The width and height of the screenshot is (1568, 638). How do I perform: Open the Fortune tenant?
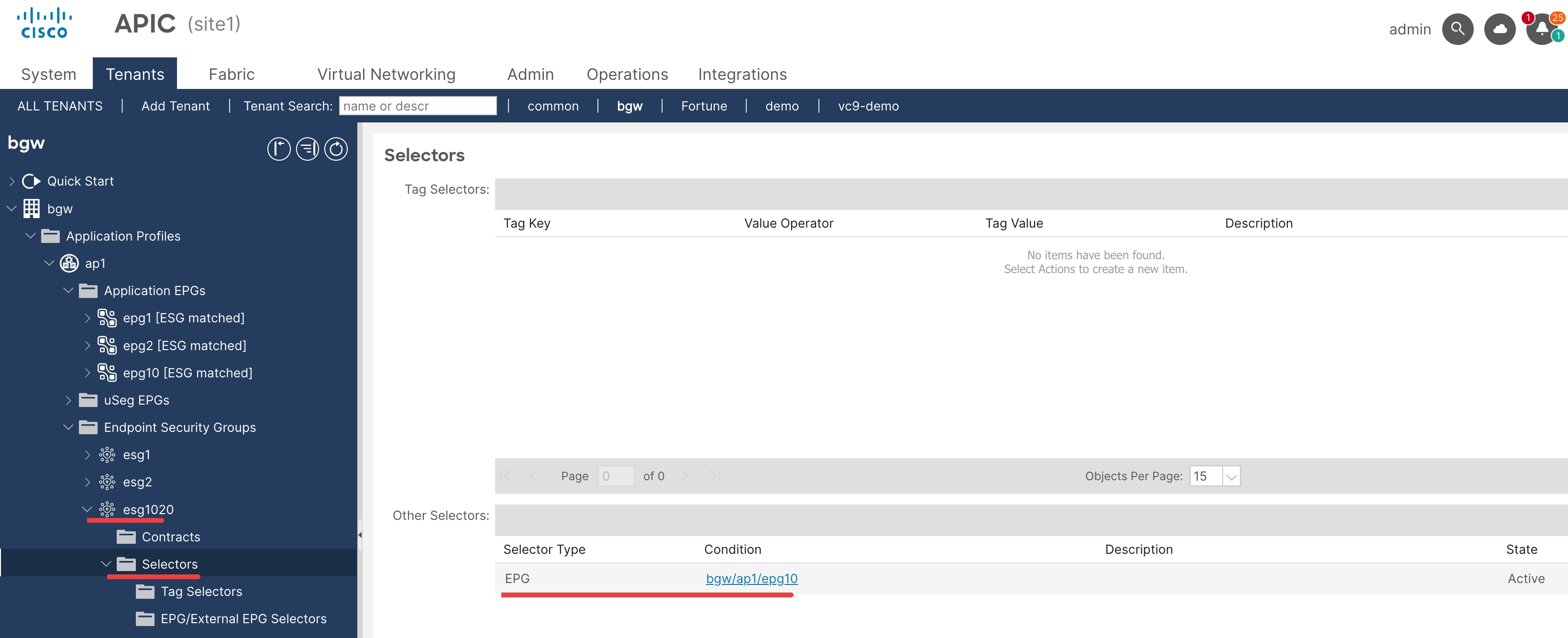[x=704, y=106]
